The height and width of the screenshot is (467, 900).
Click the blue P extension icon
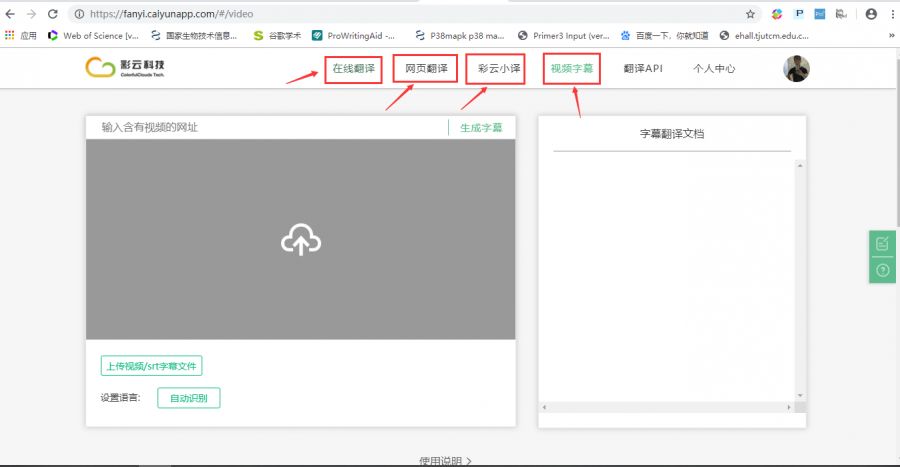tap(798, 14)
